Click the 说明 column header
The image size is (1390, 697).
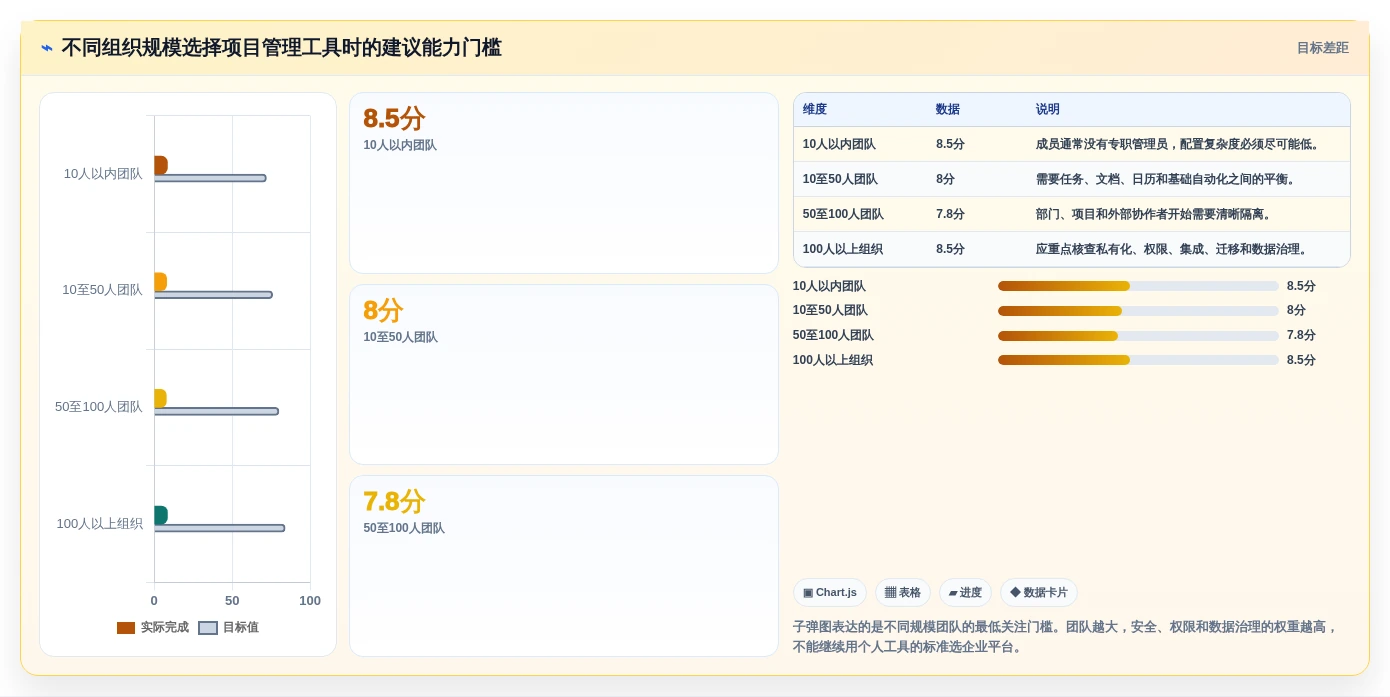1048,110
